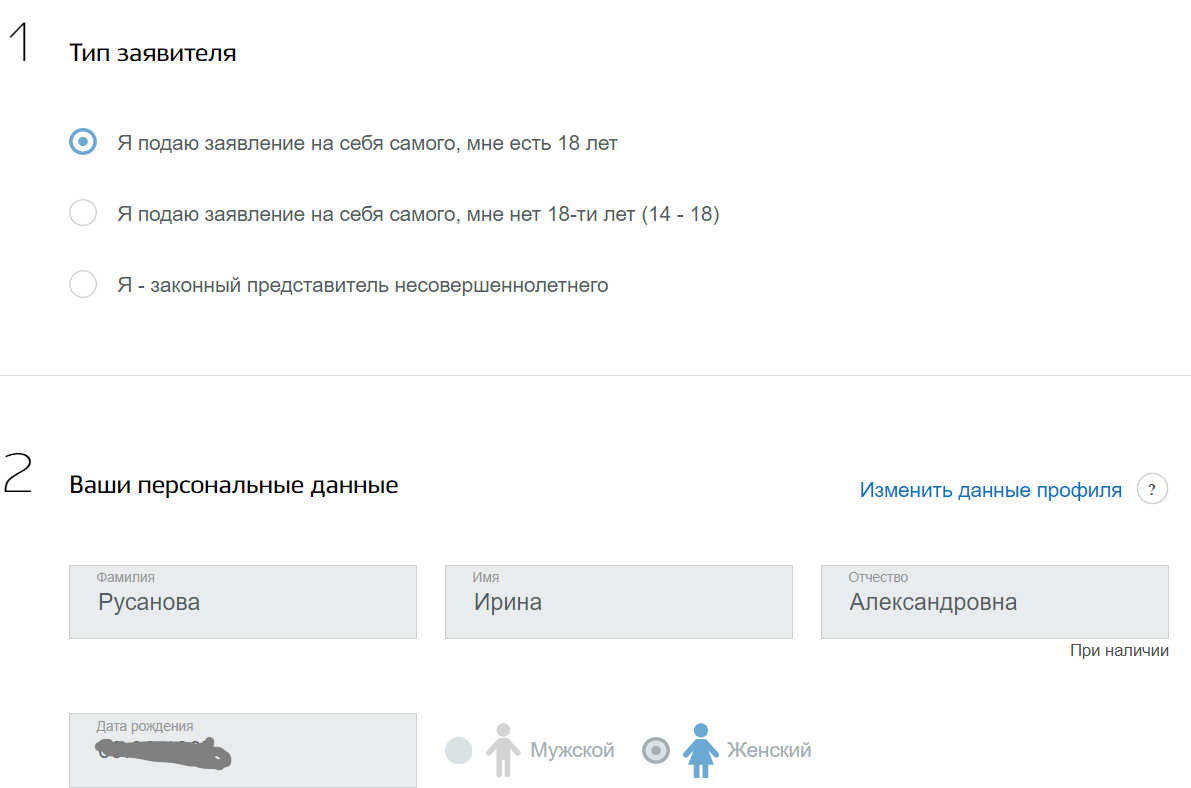Select 'мне нет 18-ти лет (14 - 18)' option
The width and height of the screenshot is (1191, 788).
tap(83, 213)
